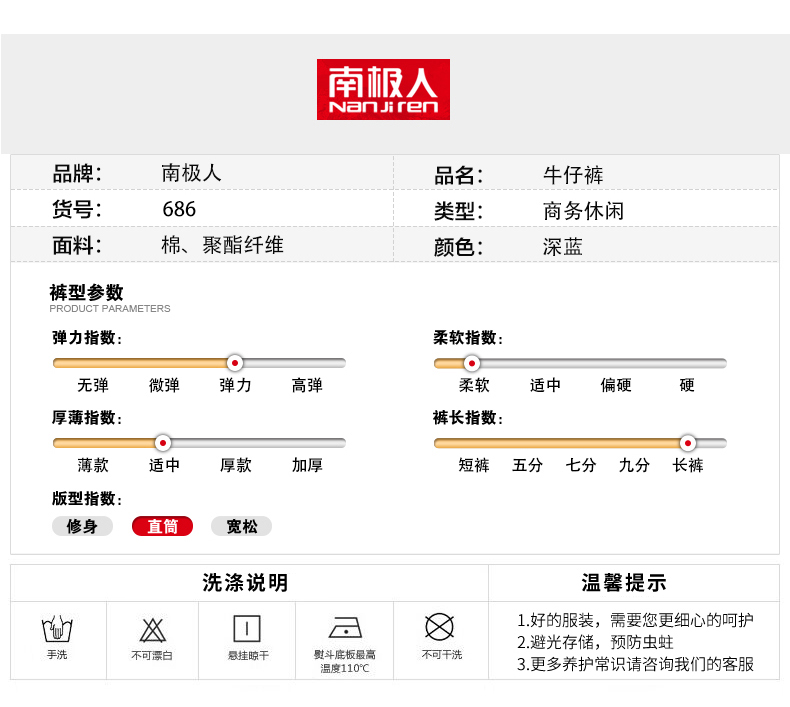Click the do not bleach 不可漂白 icon
The image size is (790, 707).
pos(152,630)
